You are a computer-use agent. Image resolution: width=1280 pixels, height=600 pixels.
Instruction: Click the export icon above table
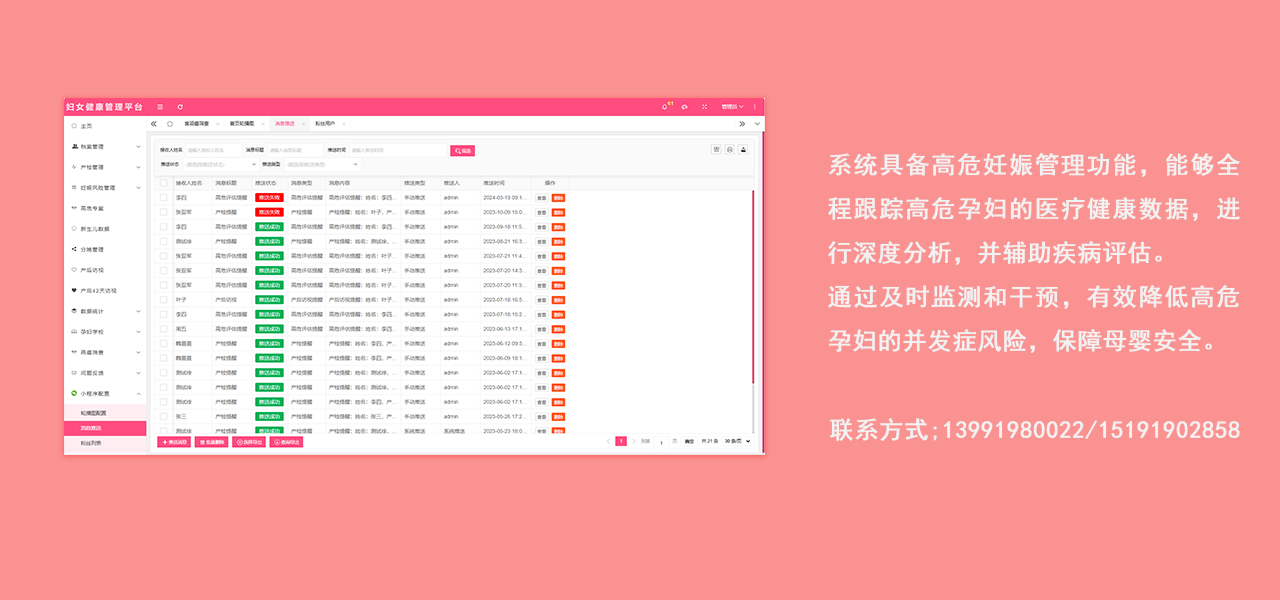[744, 149]
